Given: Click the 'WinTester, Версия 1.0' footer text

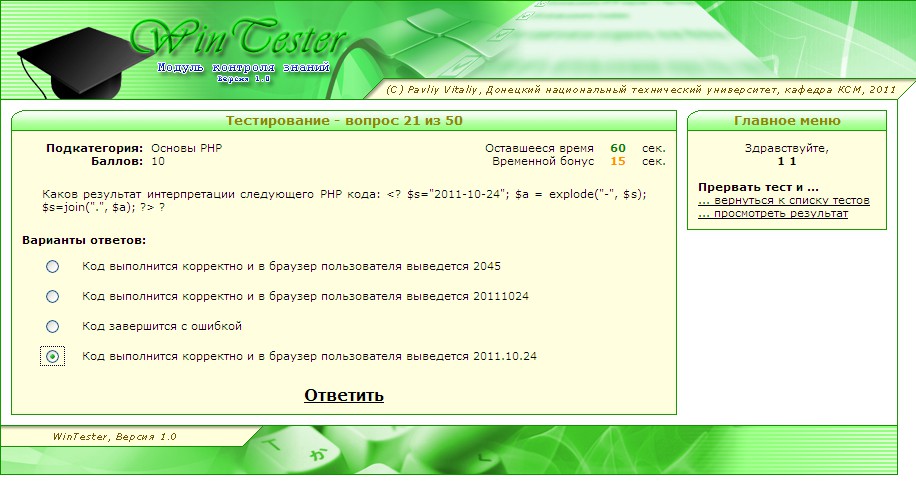Looking at the screenshot, I should [114, 436].
